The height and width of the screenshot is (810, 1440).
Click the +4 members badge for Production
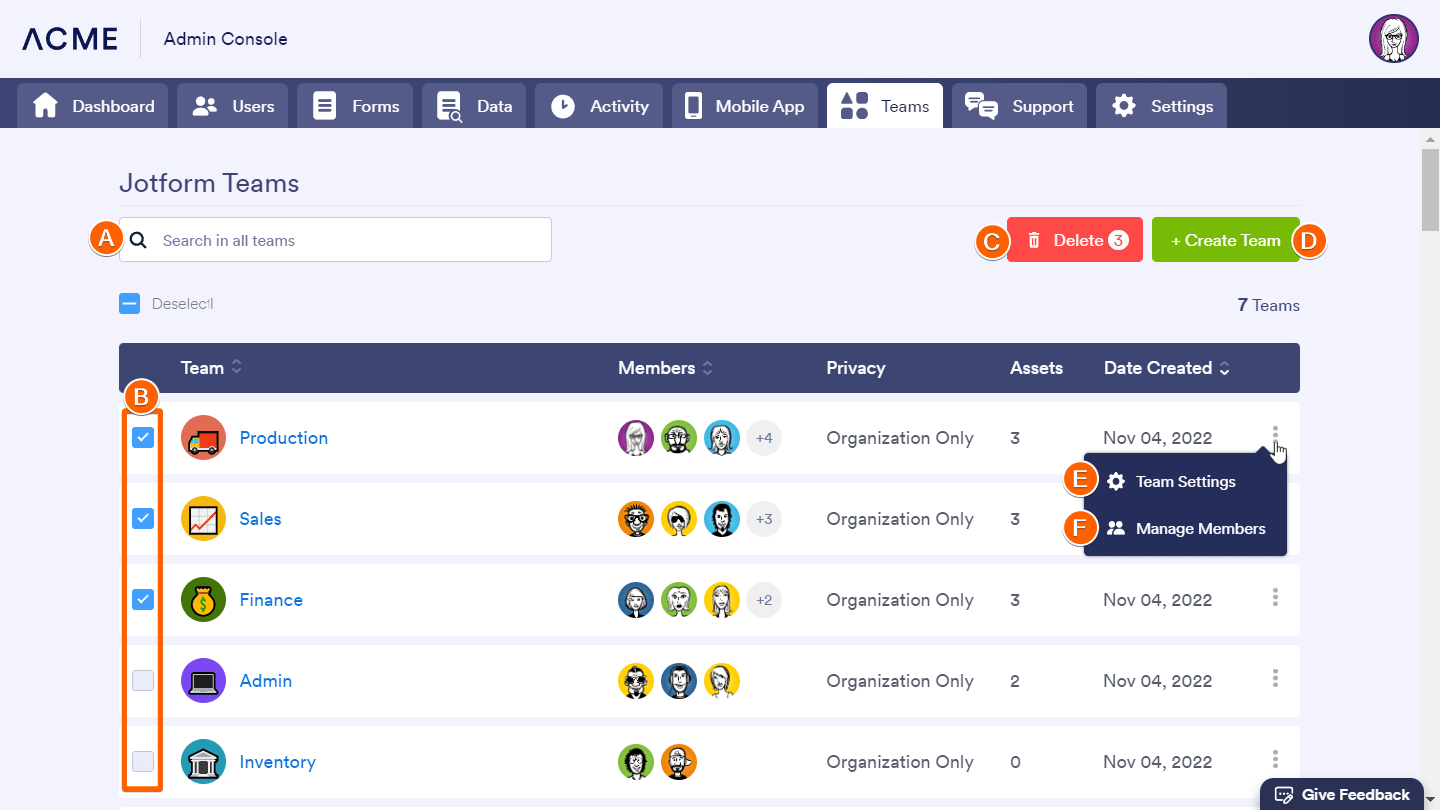[764, 438]
